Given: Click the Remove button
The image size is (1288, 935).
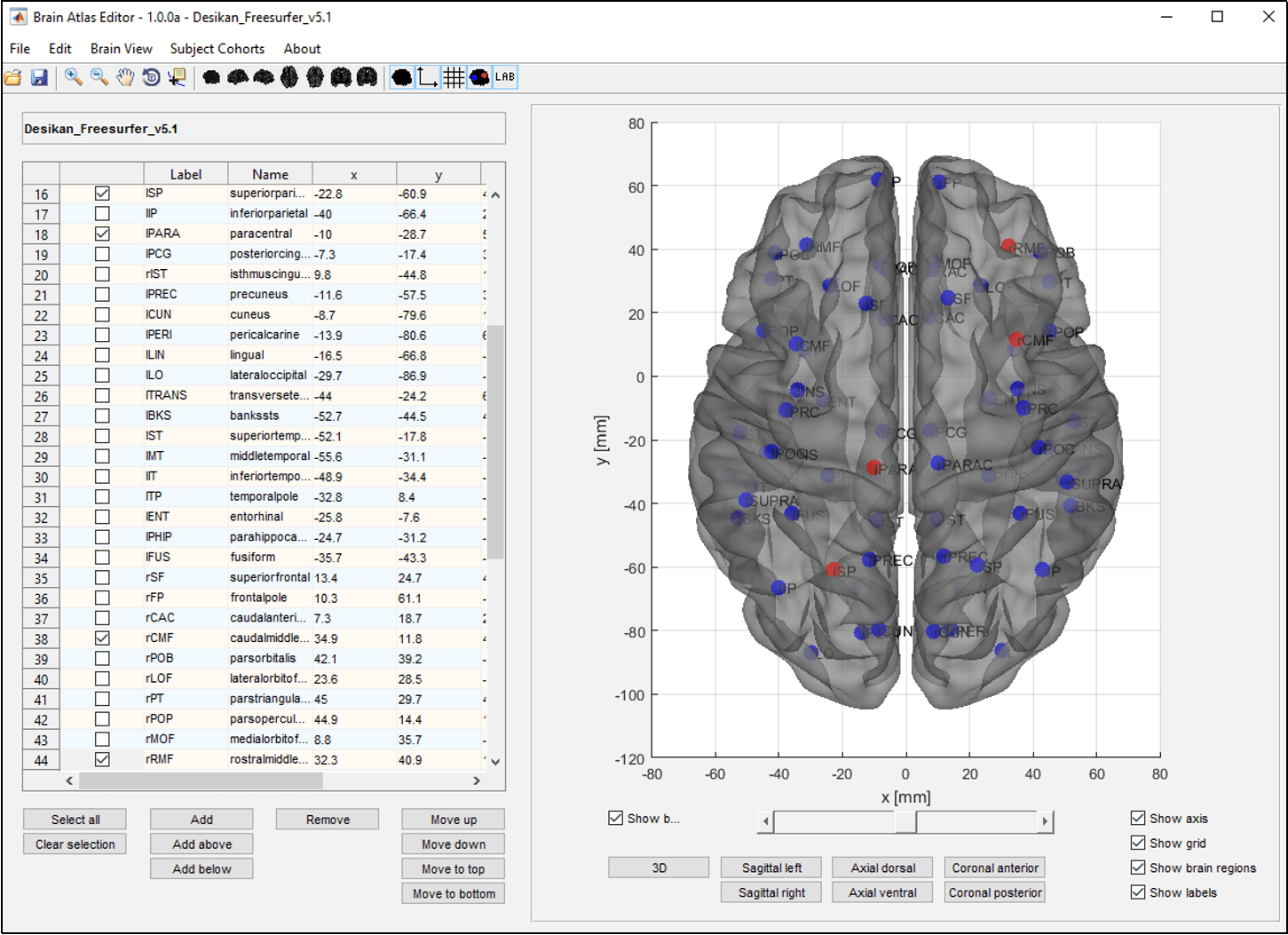Looking at the screenshot, I should 328,820.
